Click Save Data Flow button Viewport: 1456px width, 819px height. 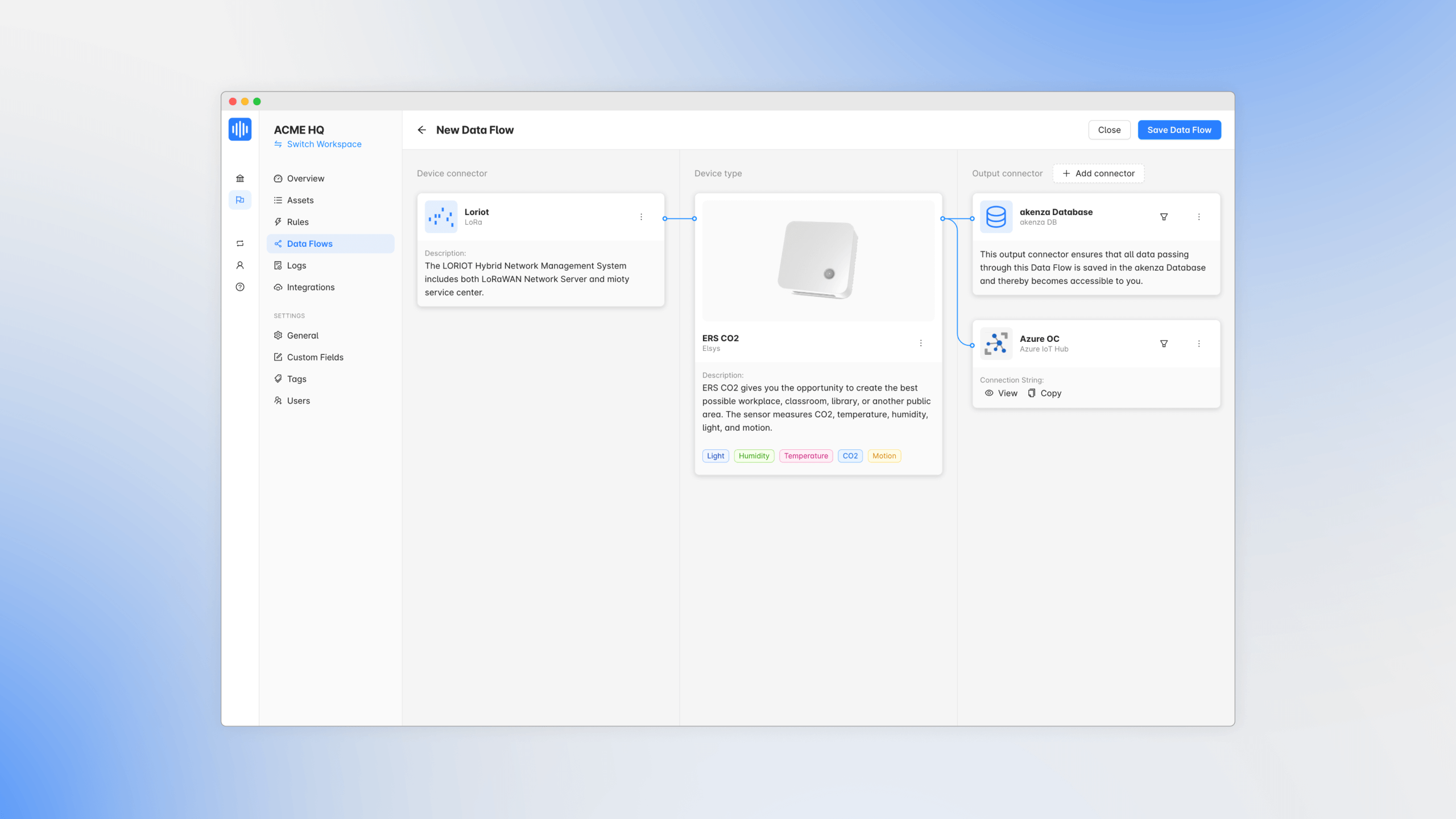tap(1179, 130)
